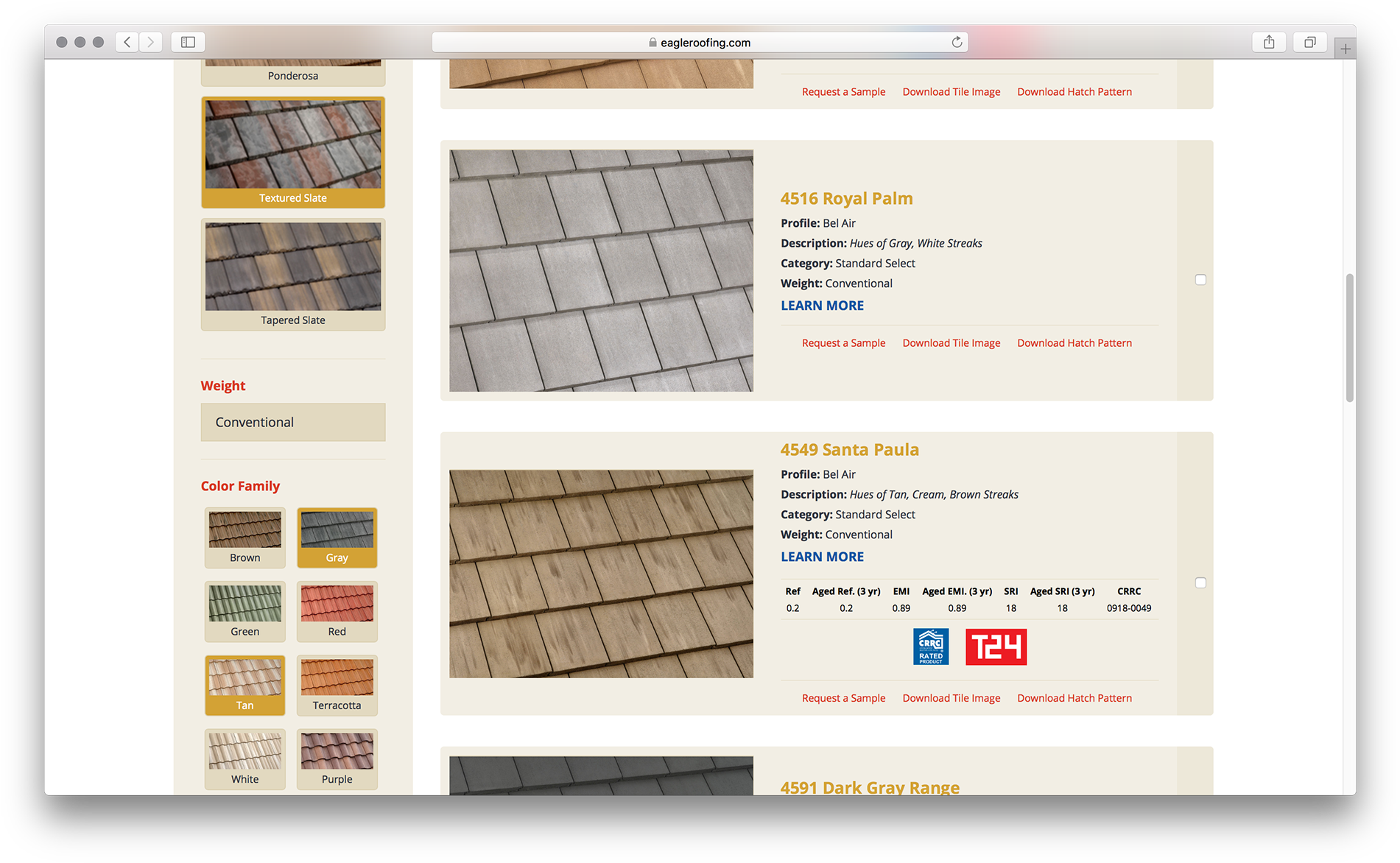The image size is (1400, 863).
Task: Click 'Hues of Tan, Cream, Brown Streaks' description
Action: (934, 495)
